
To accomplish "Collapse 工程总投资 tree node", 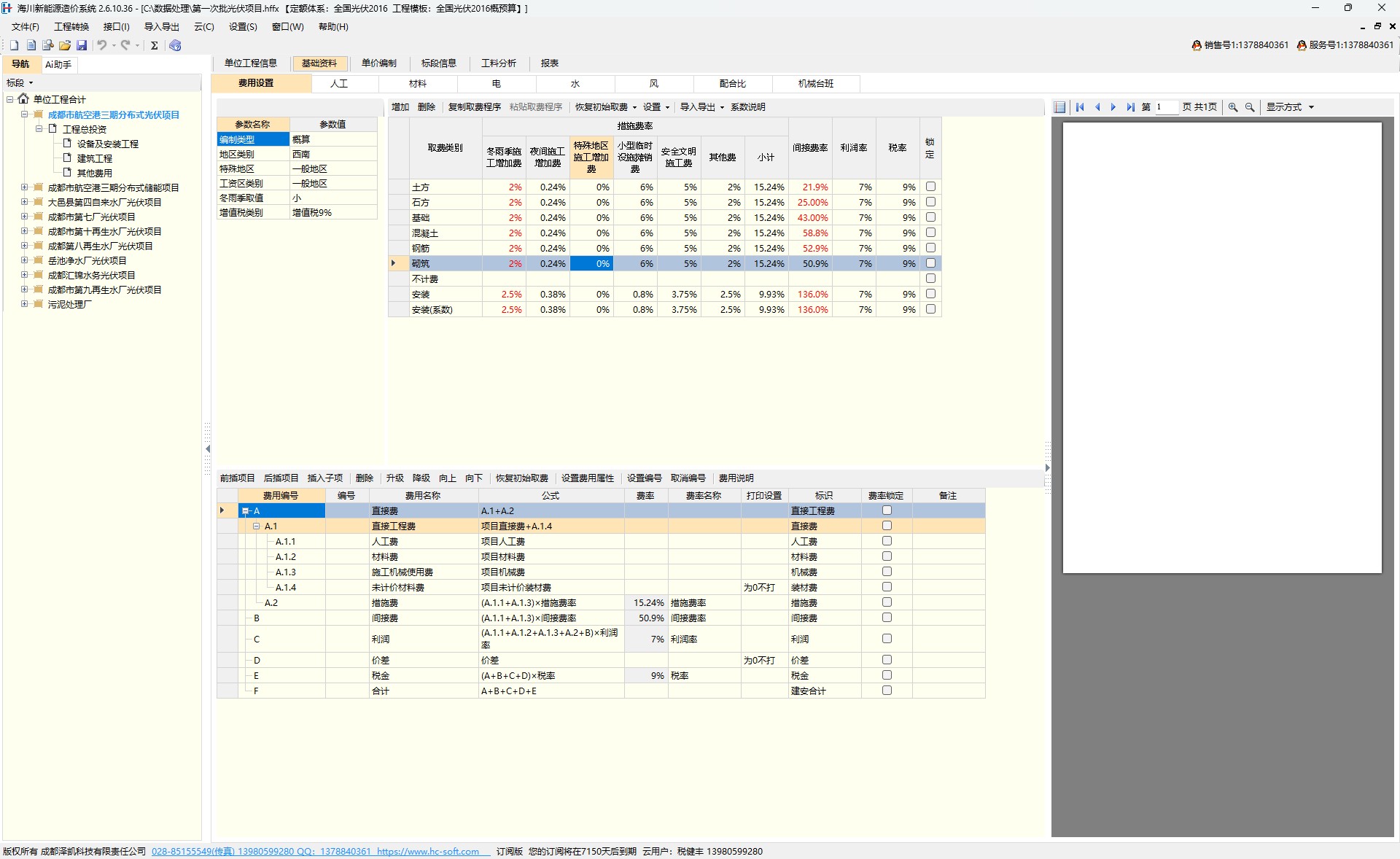I will [39, 129].
